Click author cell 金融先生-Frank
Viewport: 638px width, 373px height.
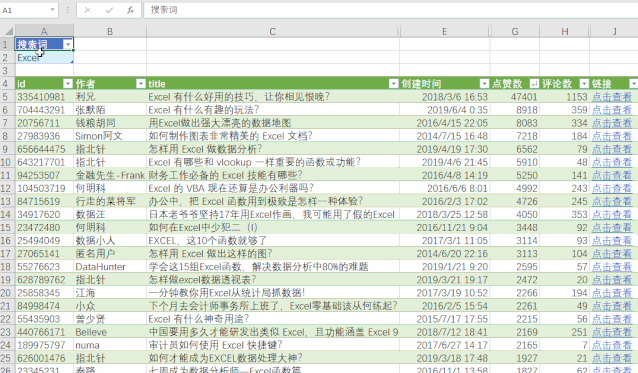110,175
